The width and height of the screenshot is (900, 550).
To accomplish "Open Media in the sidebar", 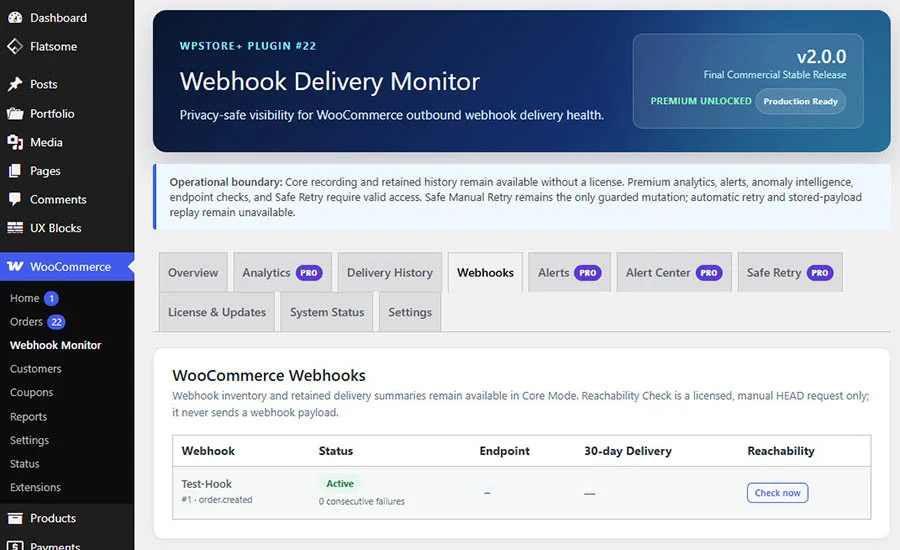I will [46, 142].
